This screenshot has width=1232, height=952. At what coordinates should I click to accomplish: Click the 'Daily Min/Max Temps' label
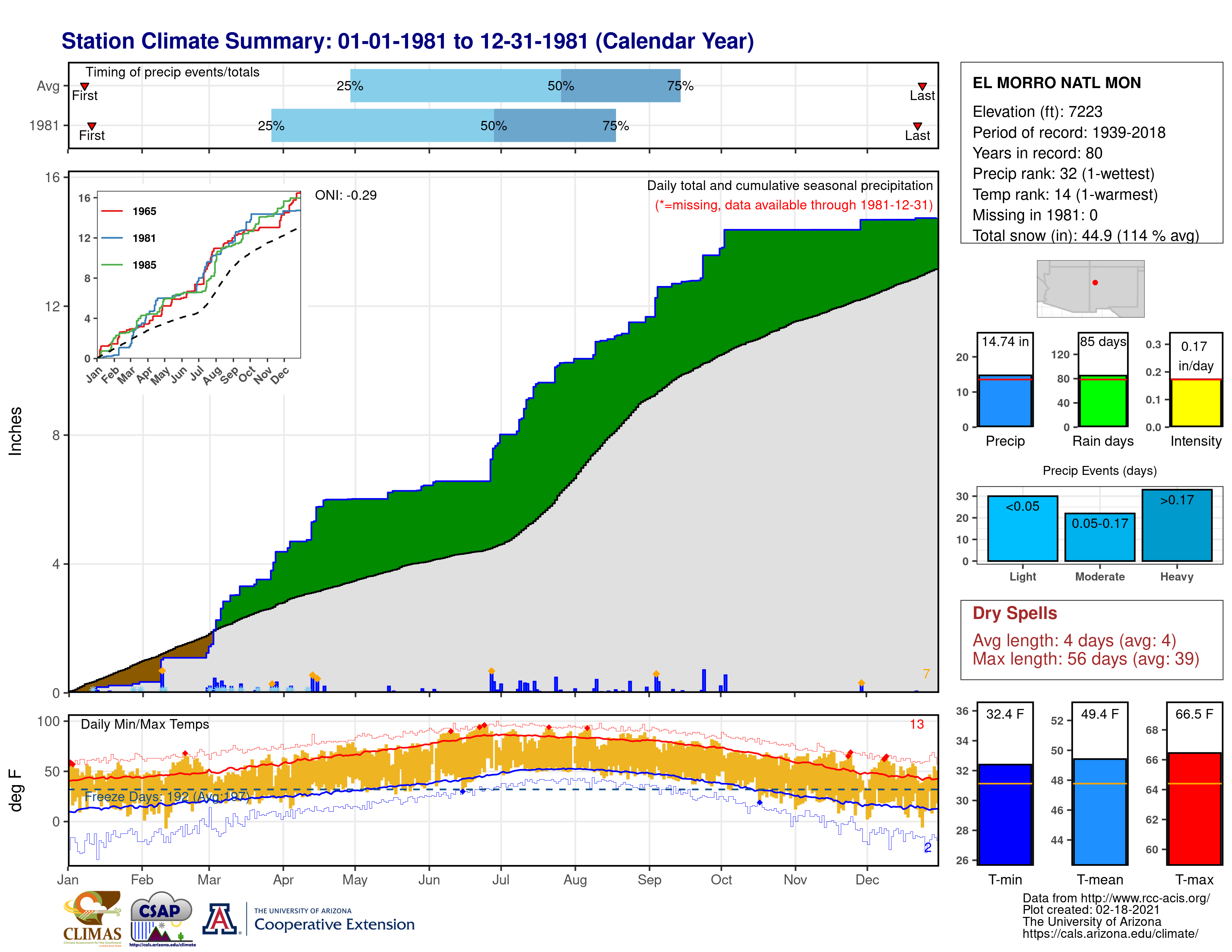click(x=145, y=725)
